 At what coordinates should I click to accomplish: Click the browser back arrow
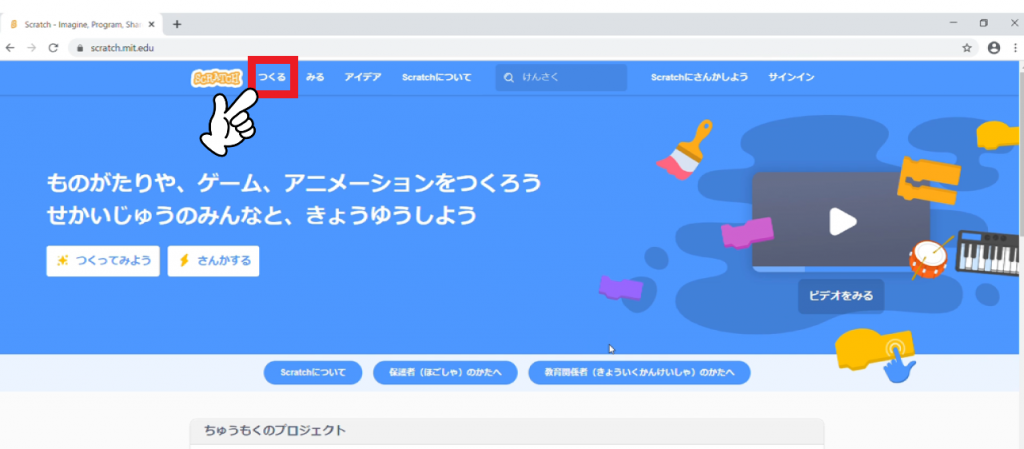pos(10,48)
